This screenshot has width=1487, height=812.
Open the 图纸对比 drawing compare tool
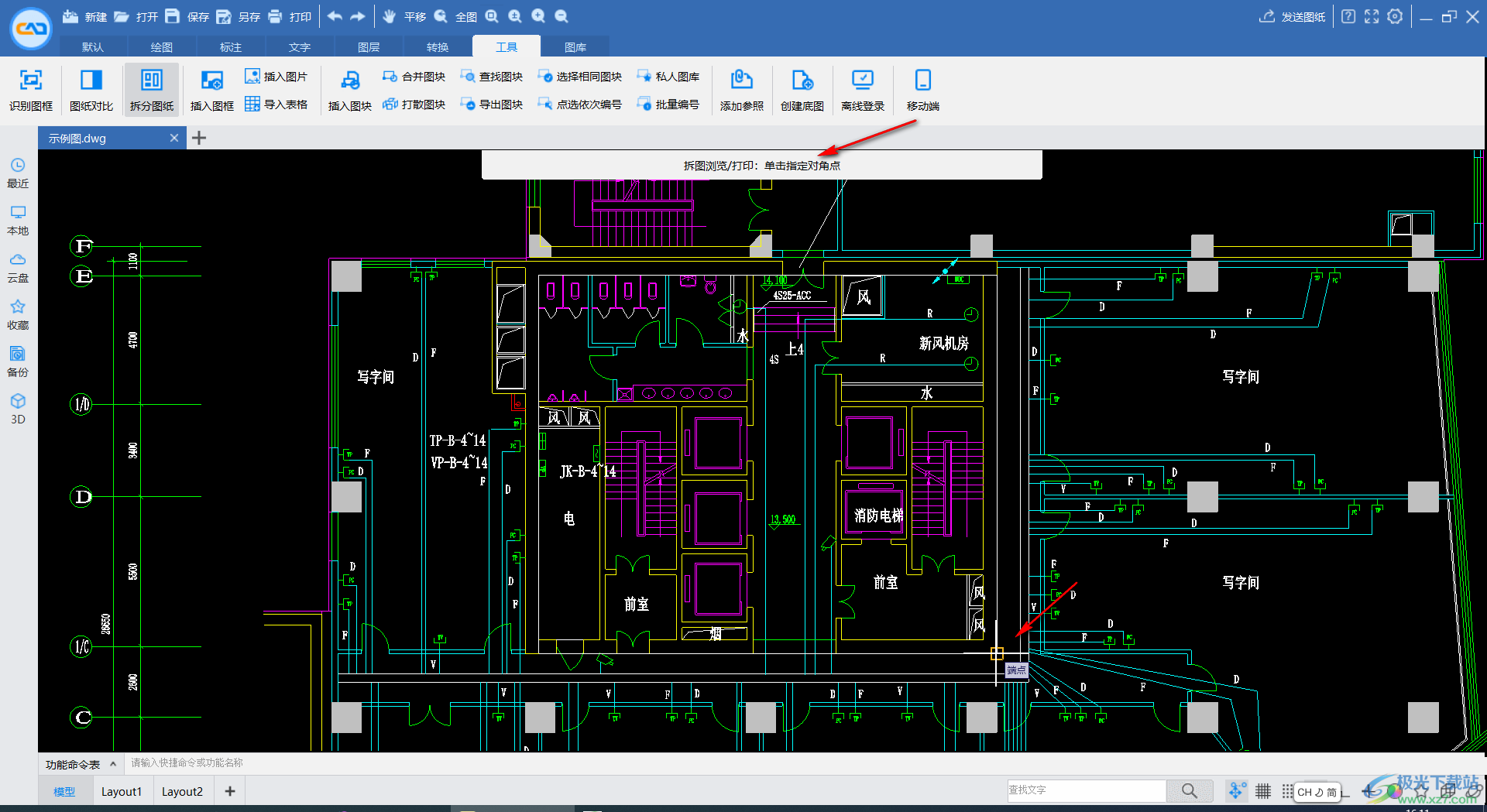[x=91, y=81]
